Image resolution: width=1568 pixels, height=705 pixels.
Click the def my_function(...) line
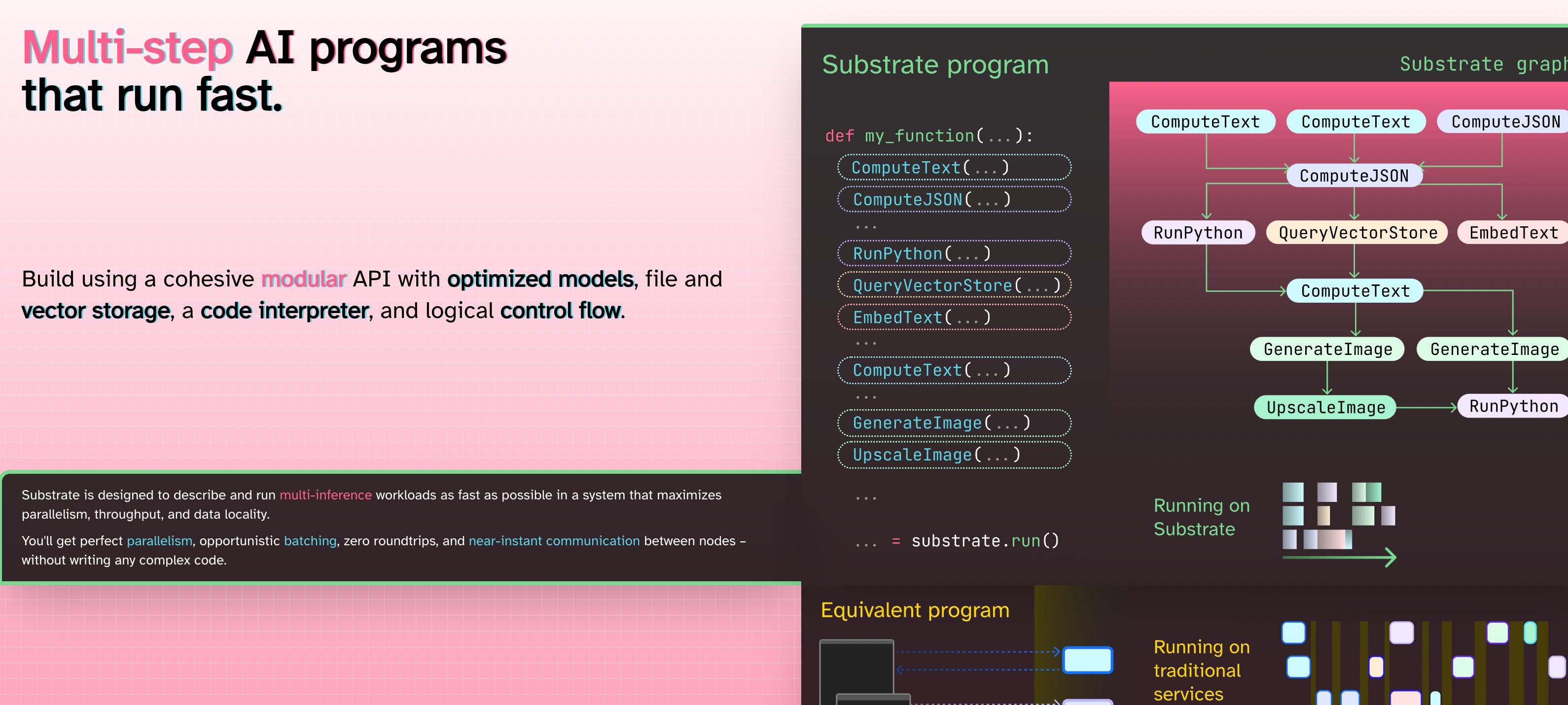[928, 136]
